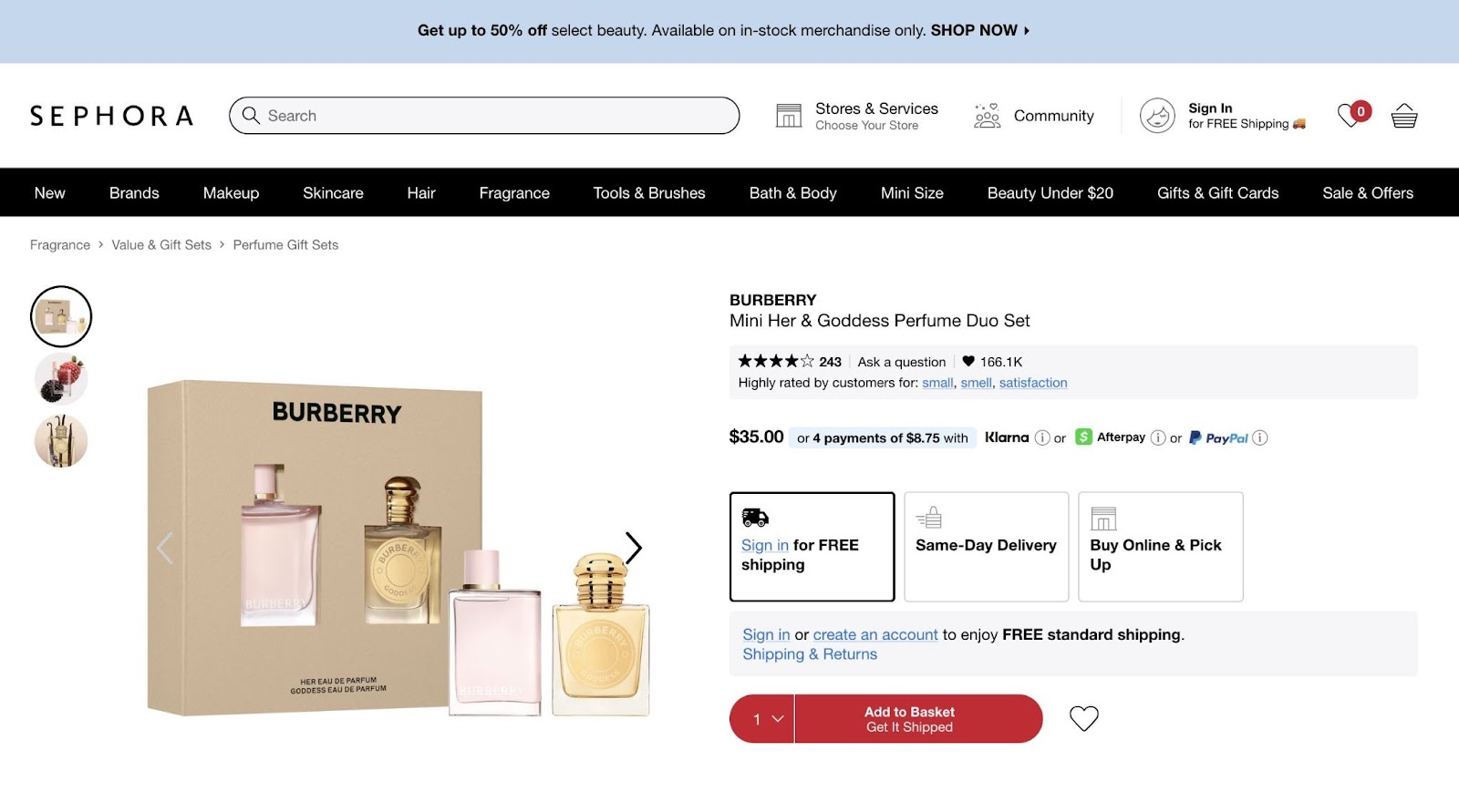Click the Sign In avatar icon

coord(1157,116)
